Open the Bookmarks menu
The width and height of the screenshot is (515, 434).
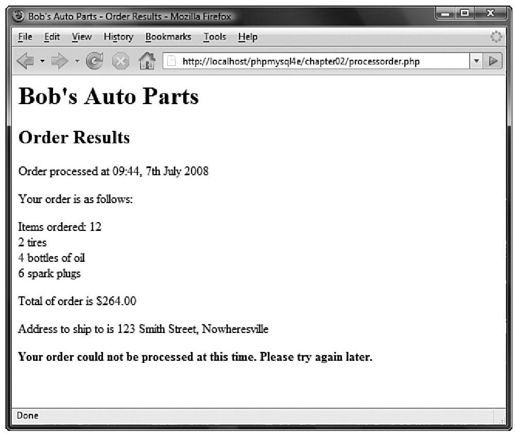click(x=168, y=37)
